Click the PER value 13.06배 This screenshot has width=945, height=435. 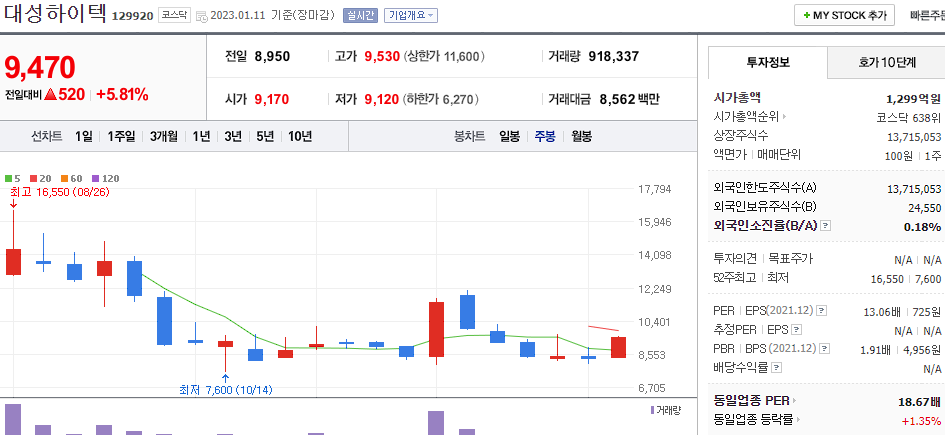tap(882, 312)
